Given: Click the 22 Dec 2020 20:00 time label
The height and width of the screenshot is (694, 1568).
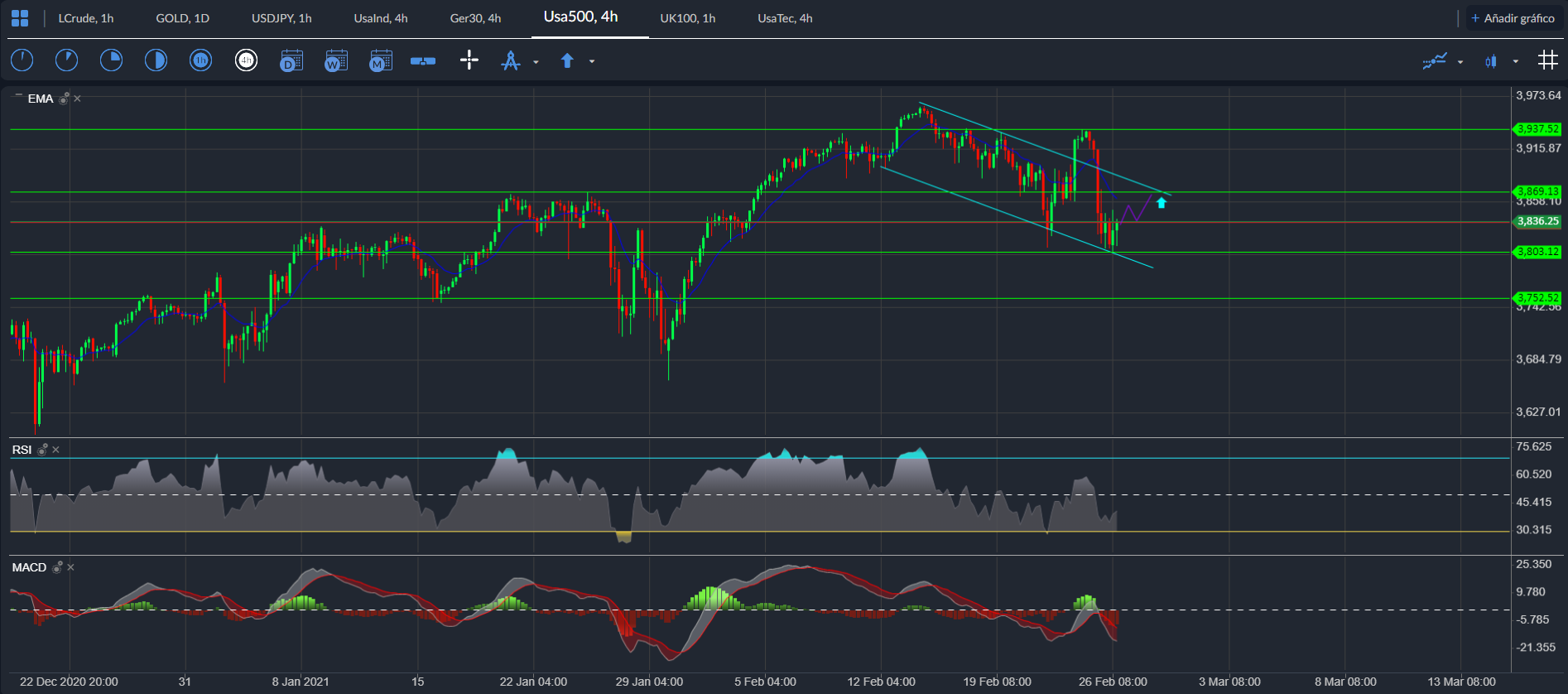Looking at the screenshot, I should tap(69, 682).
